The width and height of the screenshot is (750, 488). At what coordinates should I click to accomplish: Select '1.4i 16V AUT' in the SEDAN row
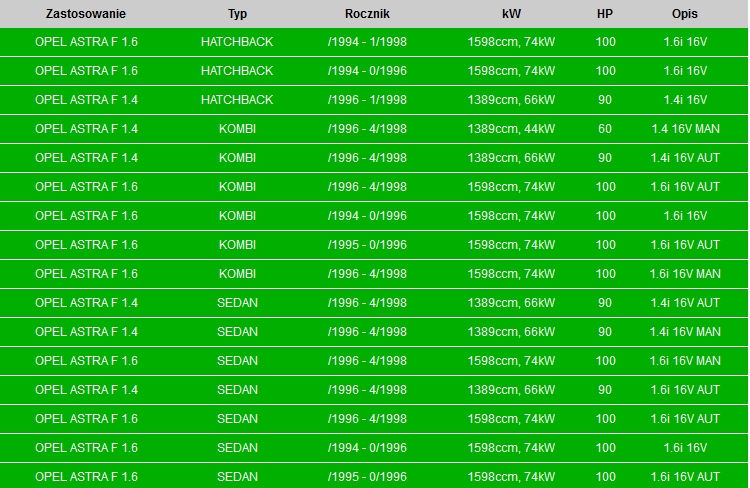[685, 303]
